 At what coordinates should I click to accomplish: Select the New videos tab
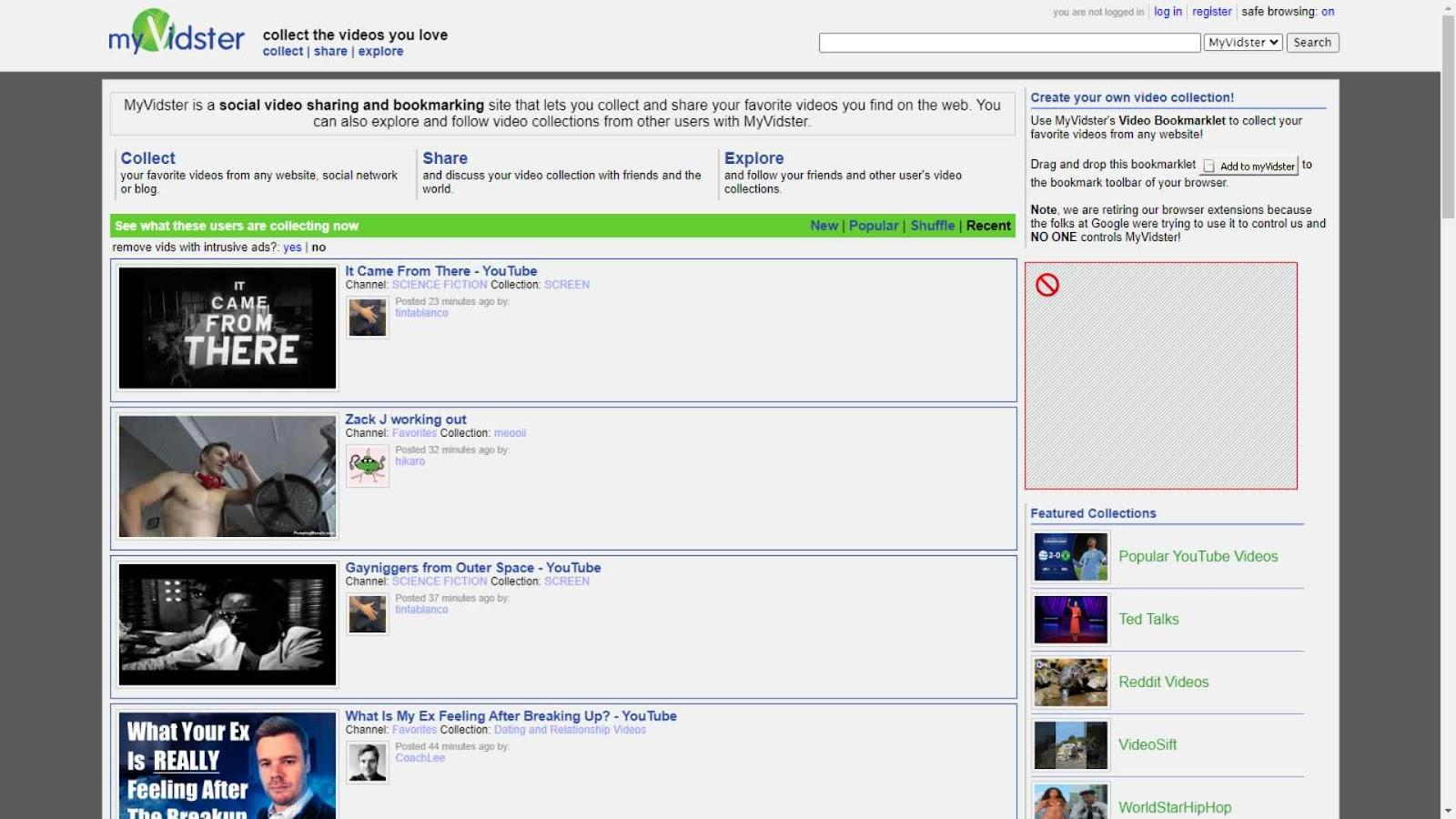824,226
